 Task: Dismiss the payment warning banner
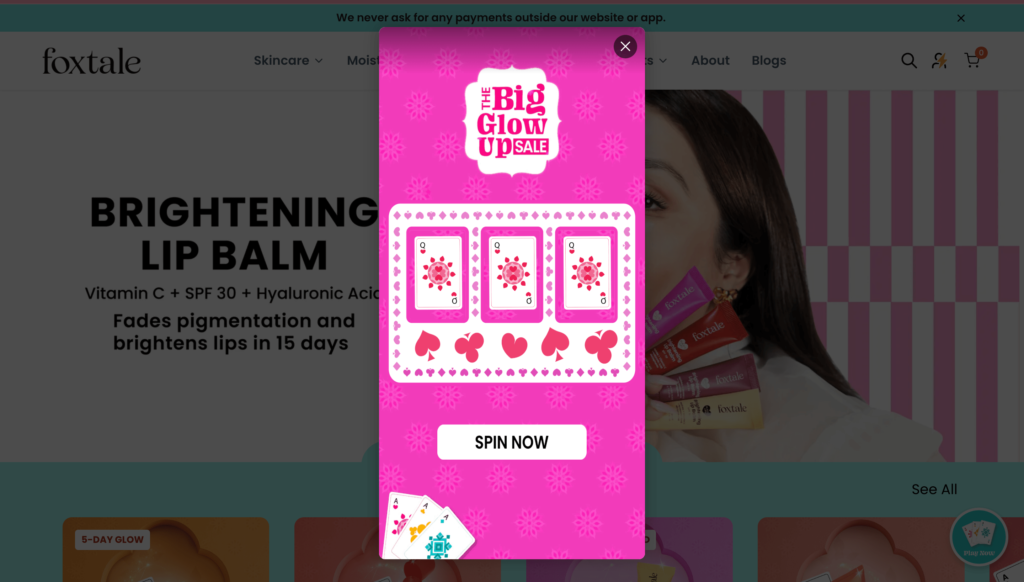point(961,18)
